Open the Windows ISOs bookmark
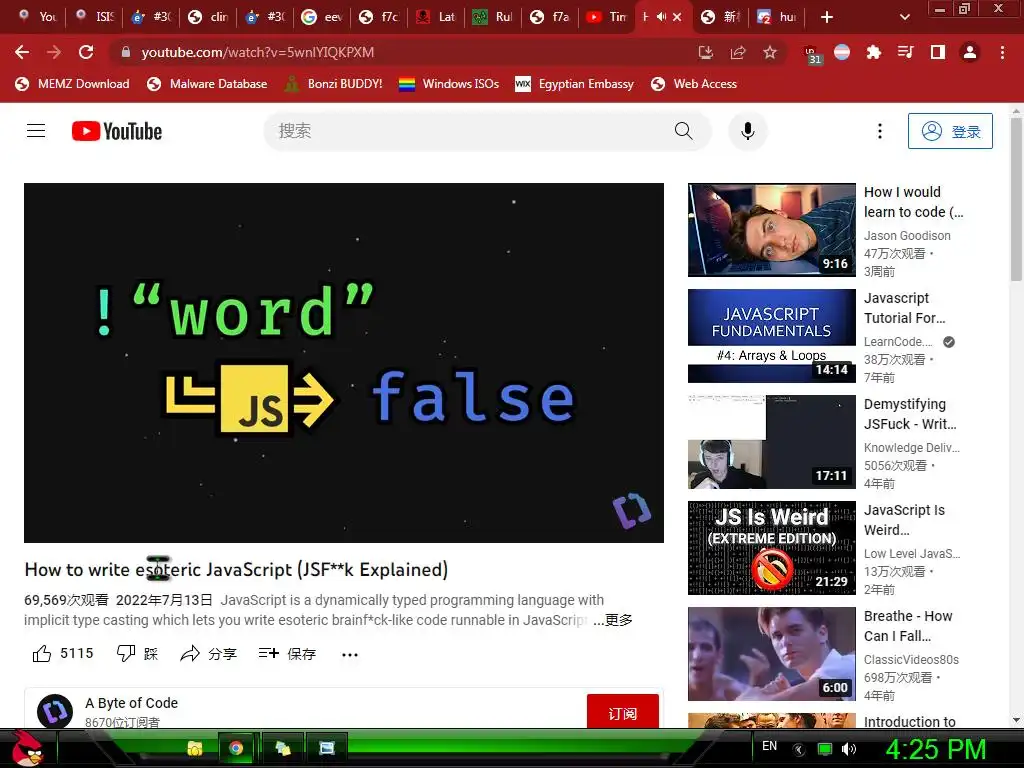1024x768 pixels. 449,84
